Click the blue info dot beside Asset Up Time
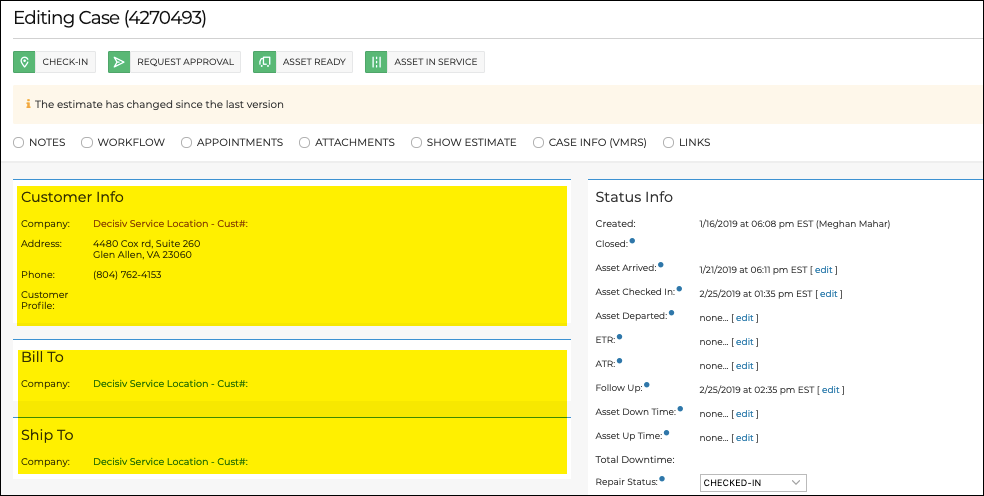 tap(666, 432)
